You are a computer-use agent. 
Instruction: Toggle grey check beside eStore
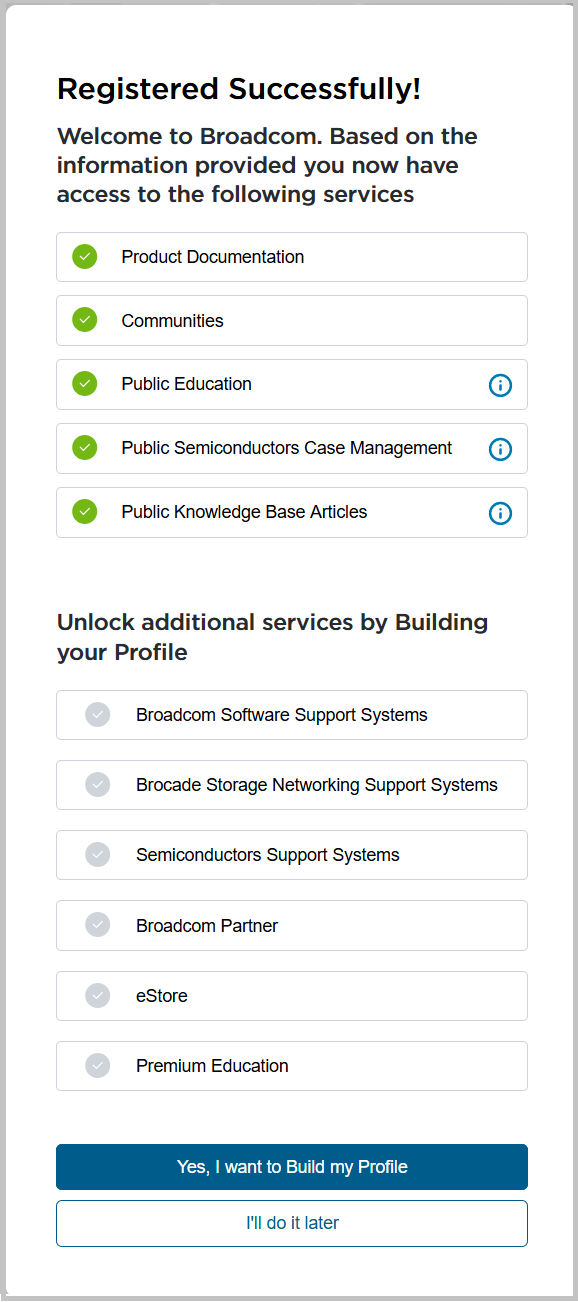[x=98, y=996]
